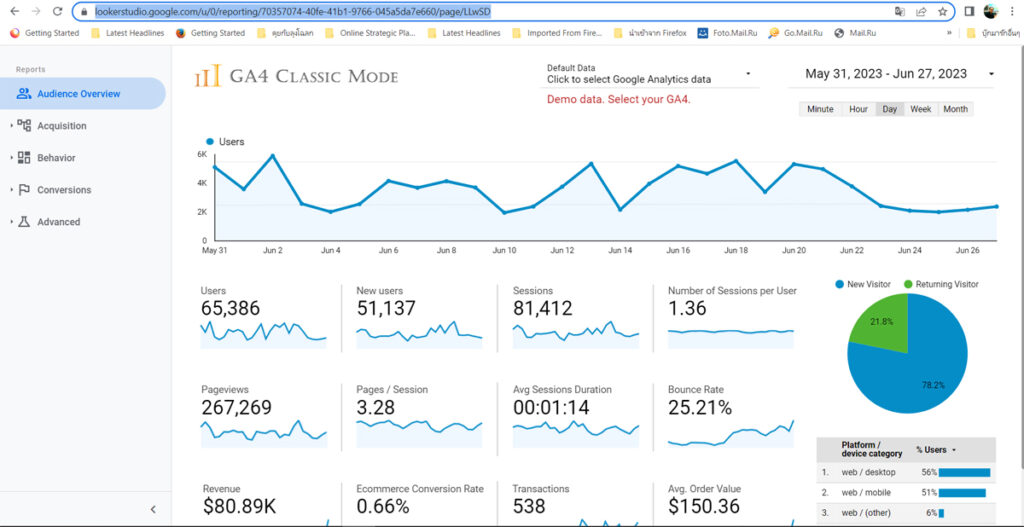The image size is (1024, 527).
Task: Click Number of Sessions per User 1.36
Action: click(731, 316)
